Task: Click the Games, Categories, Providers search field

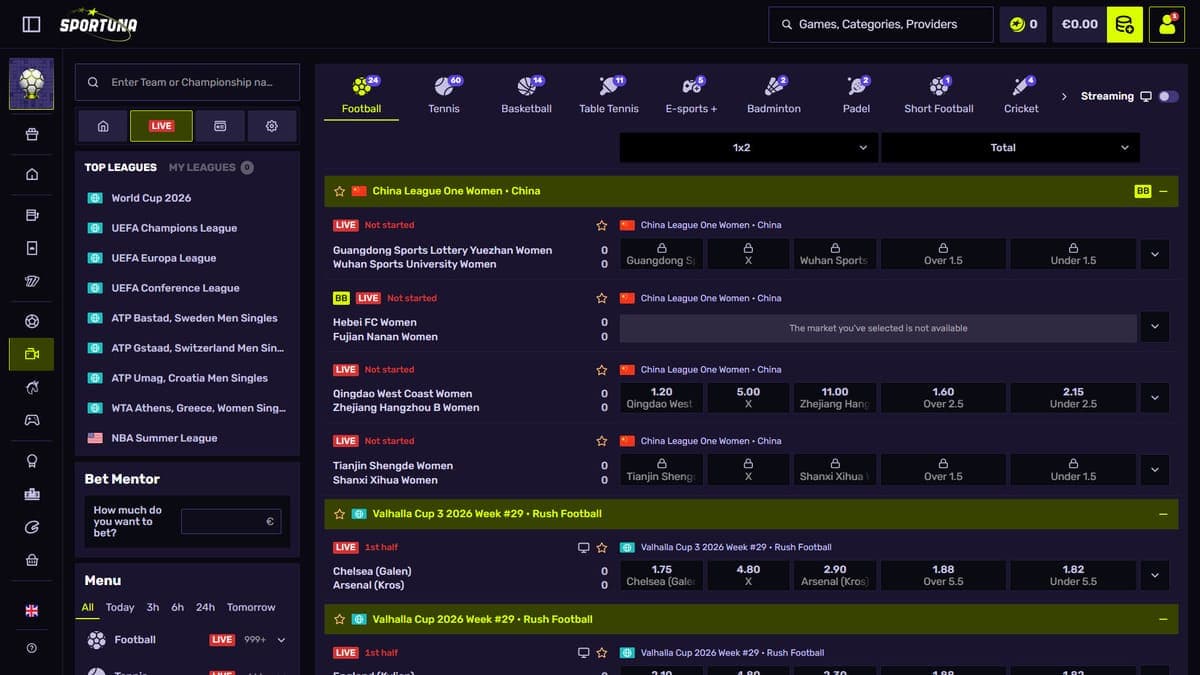Action: (x=881, y=24)
